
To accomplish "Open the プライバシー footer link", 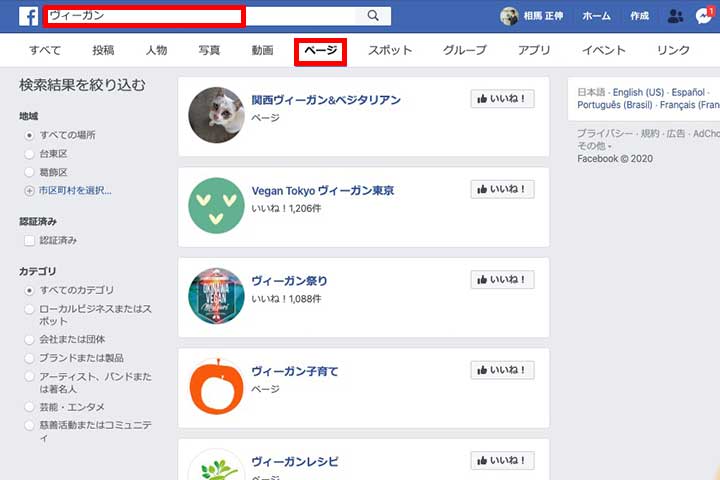I will pos(604,134).
